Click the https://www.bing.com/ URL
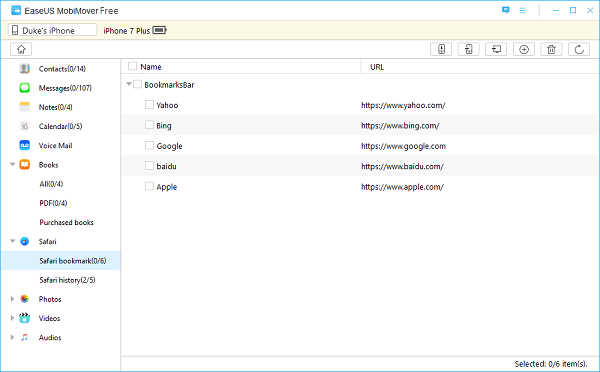 pyautogui.click(x=400, y=126)
